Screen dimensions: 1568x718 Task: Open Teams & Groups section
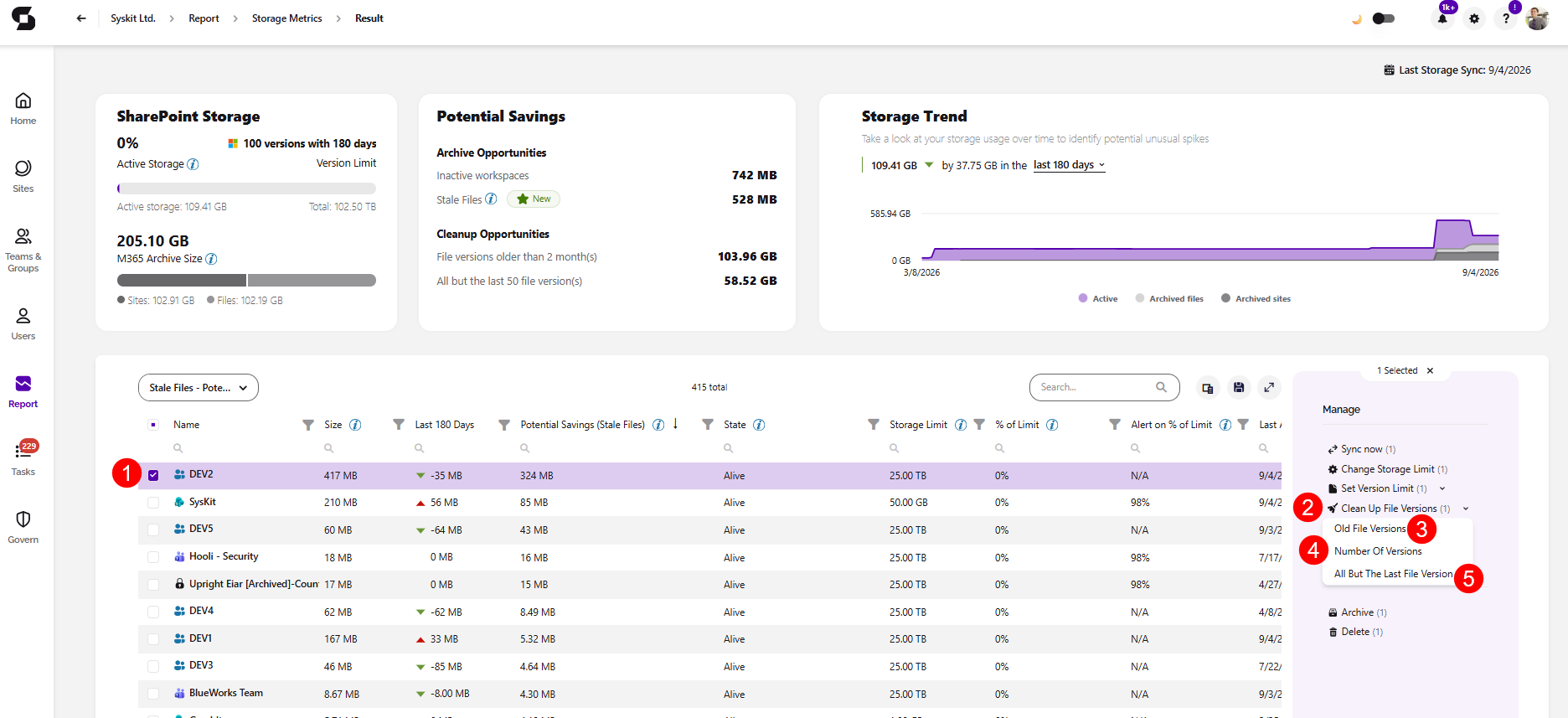pyautogui.click(x=23, y=250)
